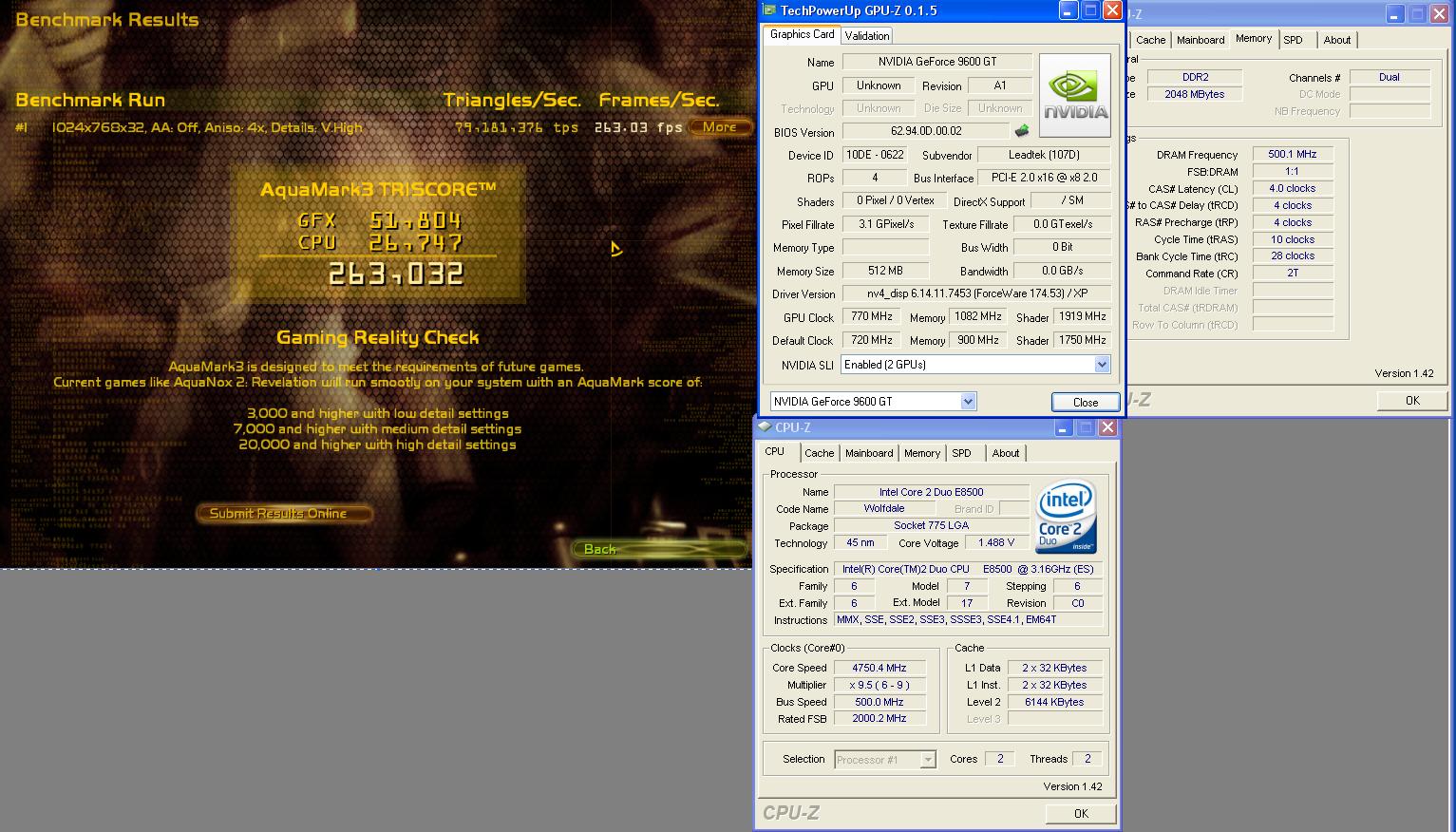This screenshot has height=832, width=1456.
Task: Close the GPU-Z window with X
Action: [x=1111, y=10]
